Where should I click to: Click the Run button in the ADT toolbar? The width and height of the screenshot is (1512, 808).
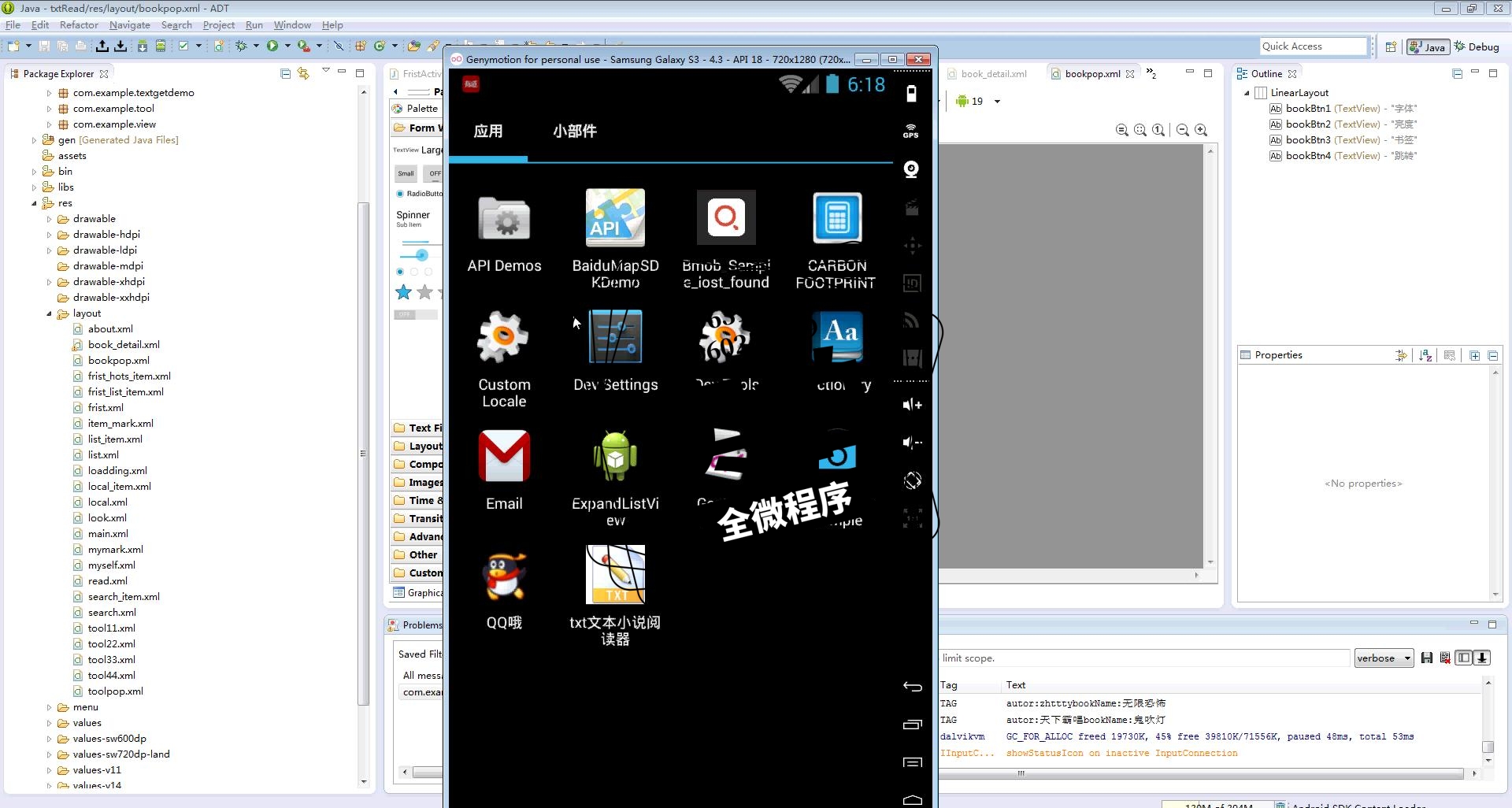click(x=272, y=46)
